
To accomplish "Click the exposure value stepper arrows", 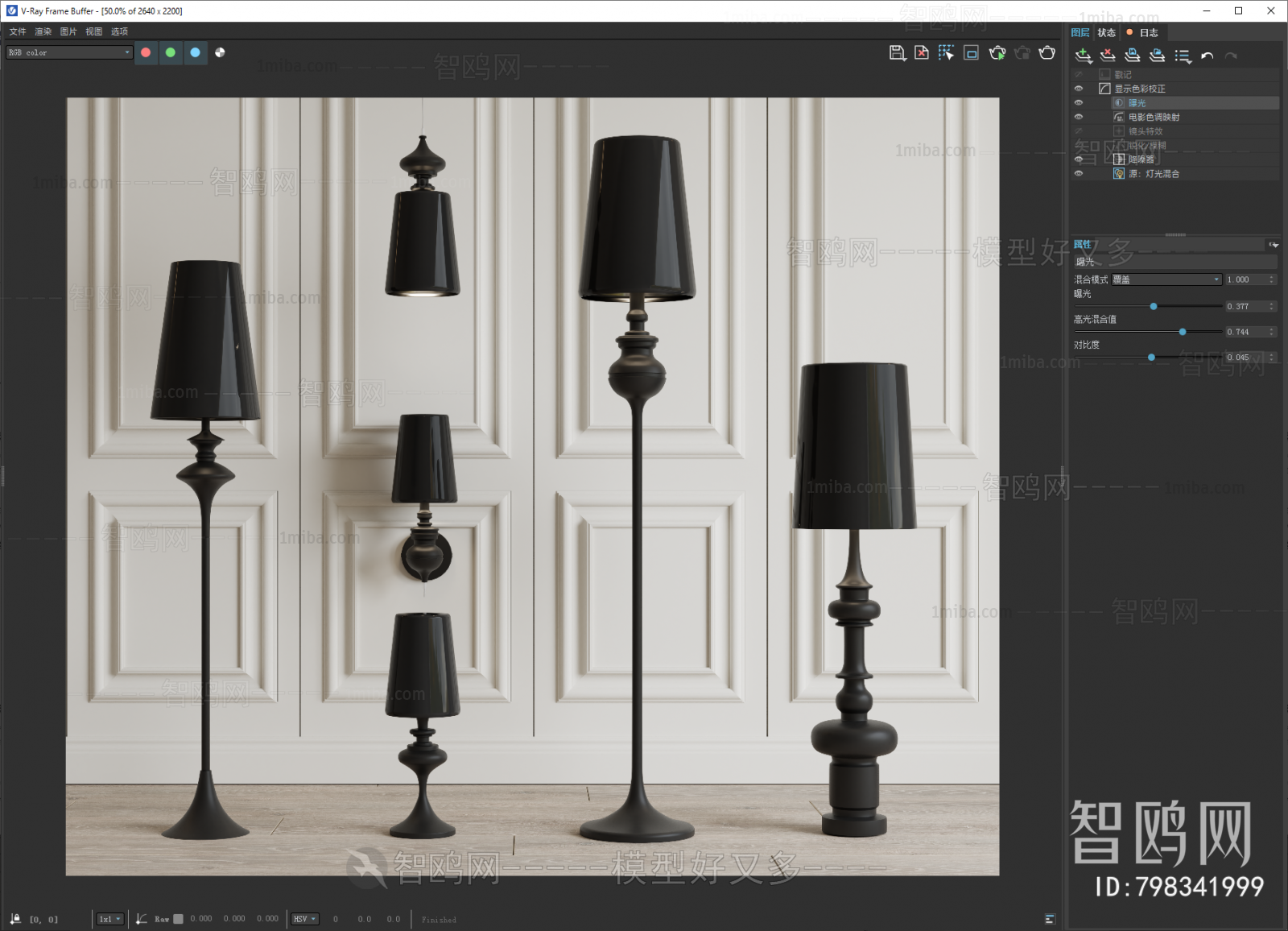I will tap(1273, 306).
